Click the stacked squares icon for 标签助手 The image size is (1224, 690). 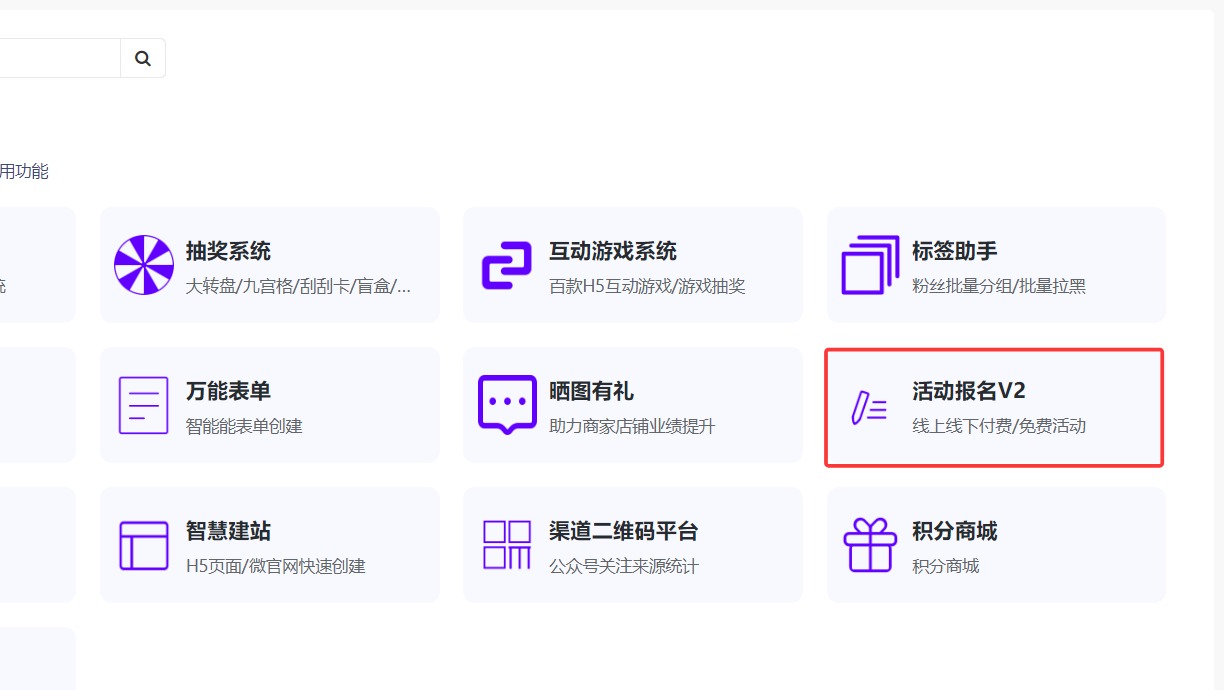[x=870, y=265]
